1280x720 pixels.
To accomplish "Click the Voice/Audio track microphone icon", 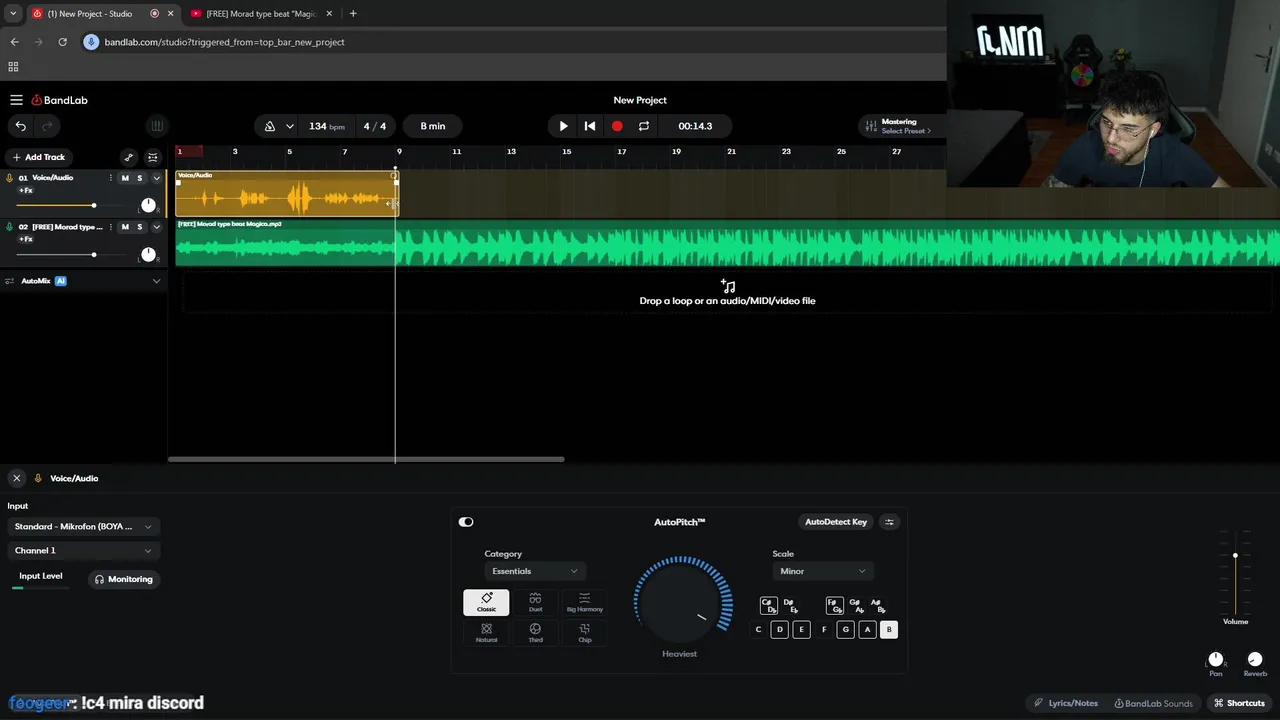I will (10, 178).
